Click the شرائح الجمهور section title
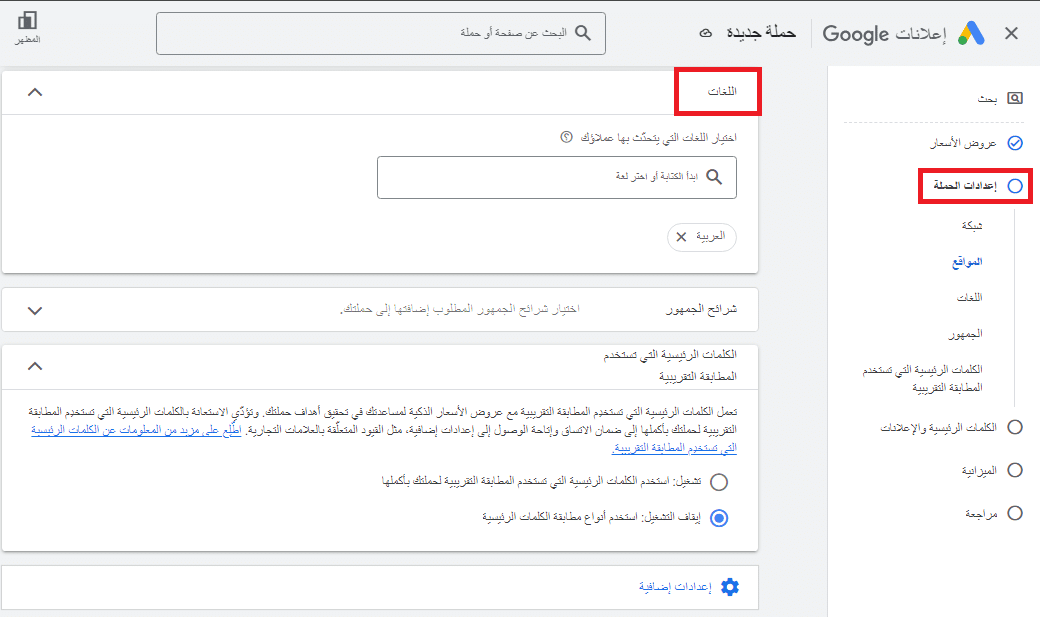This screenshot has height=617, width=1040. pos(702,309)
